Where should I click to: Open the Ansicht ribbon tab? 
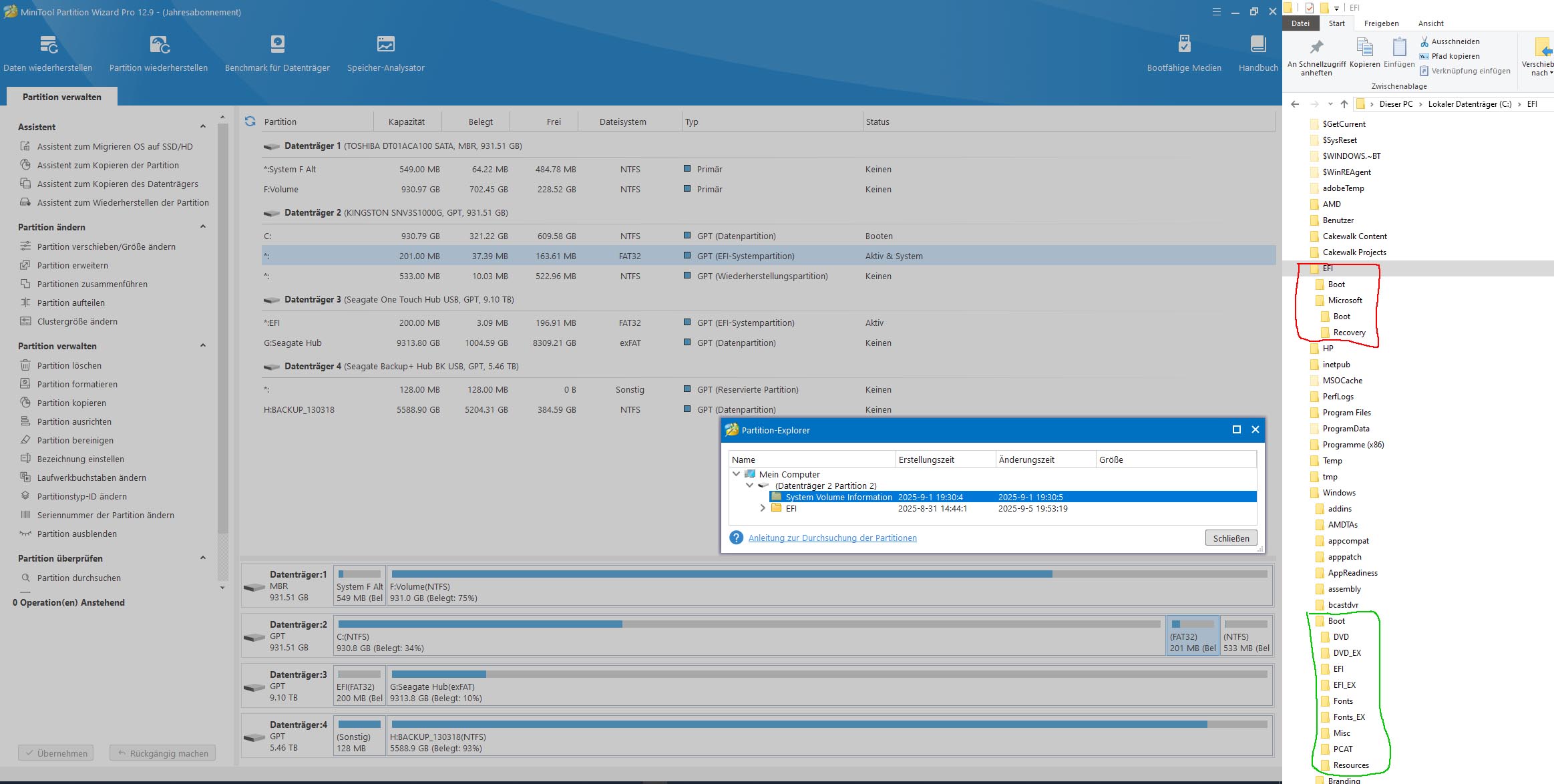(1430, 23)
